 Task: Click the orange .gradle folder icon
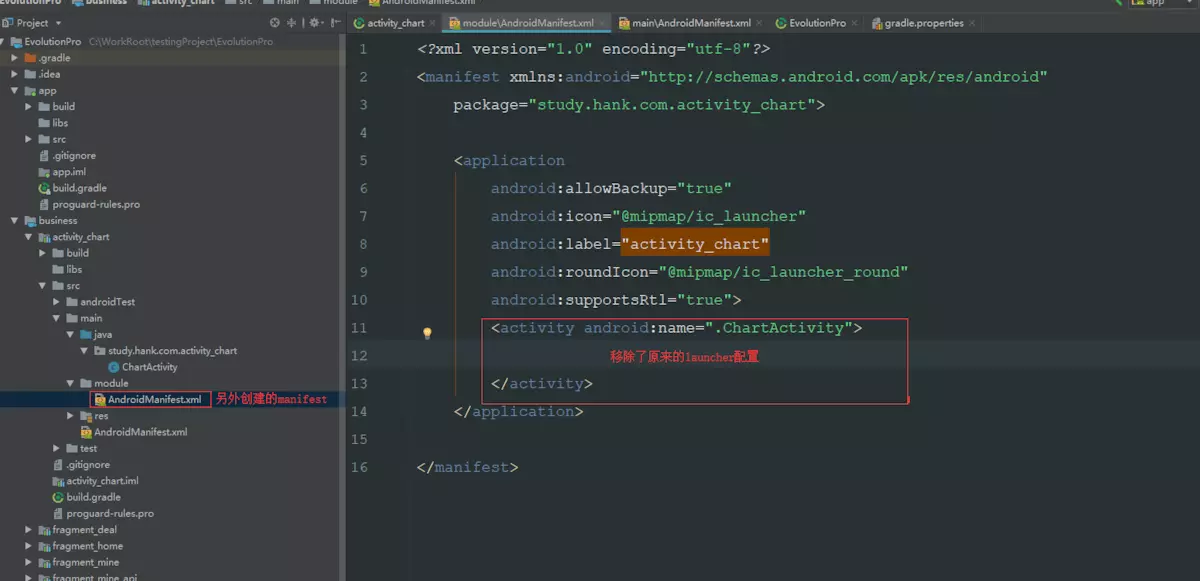[x=30, y=58]
